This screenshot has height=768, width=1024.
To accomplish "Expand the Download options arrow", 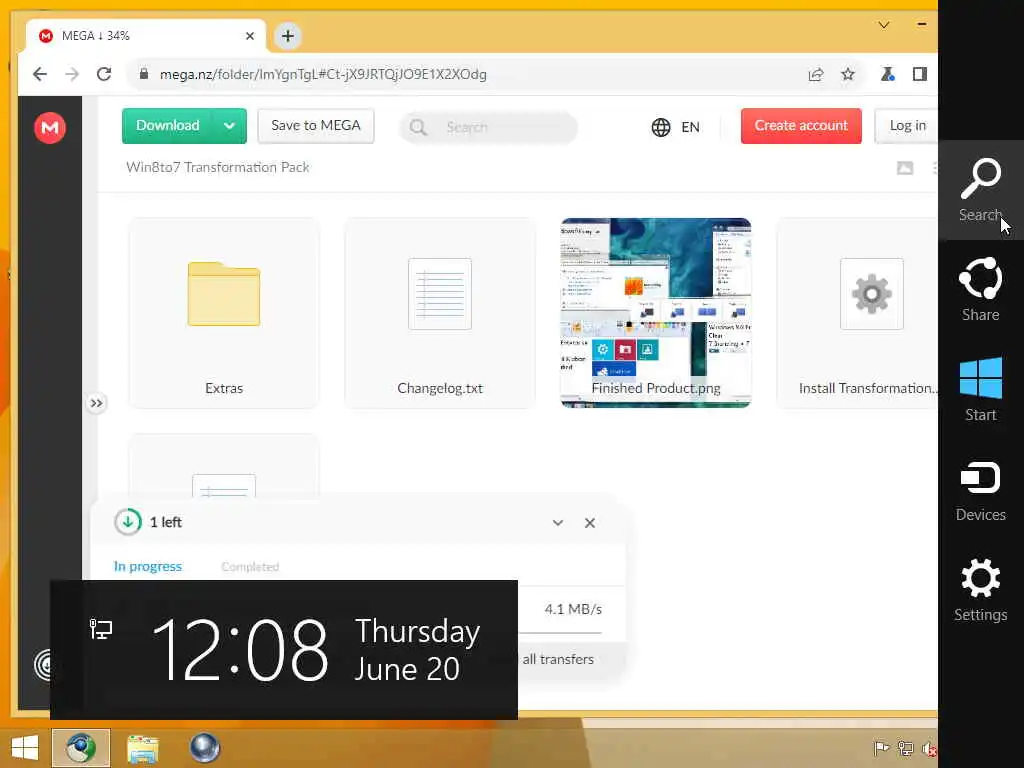I will coord(229,125).
